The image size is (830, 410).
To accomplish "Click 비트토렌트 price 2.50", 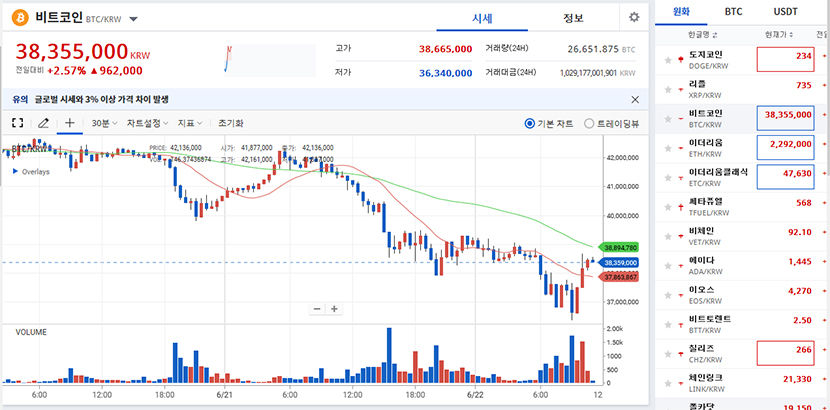I will [802, 320].
